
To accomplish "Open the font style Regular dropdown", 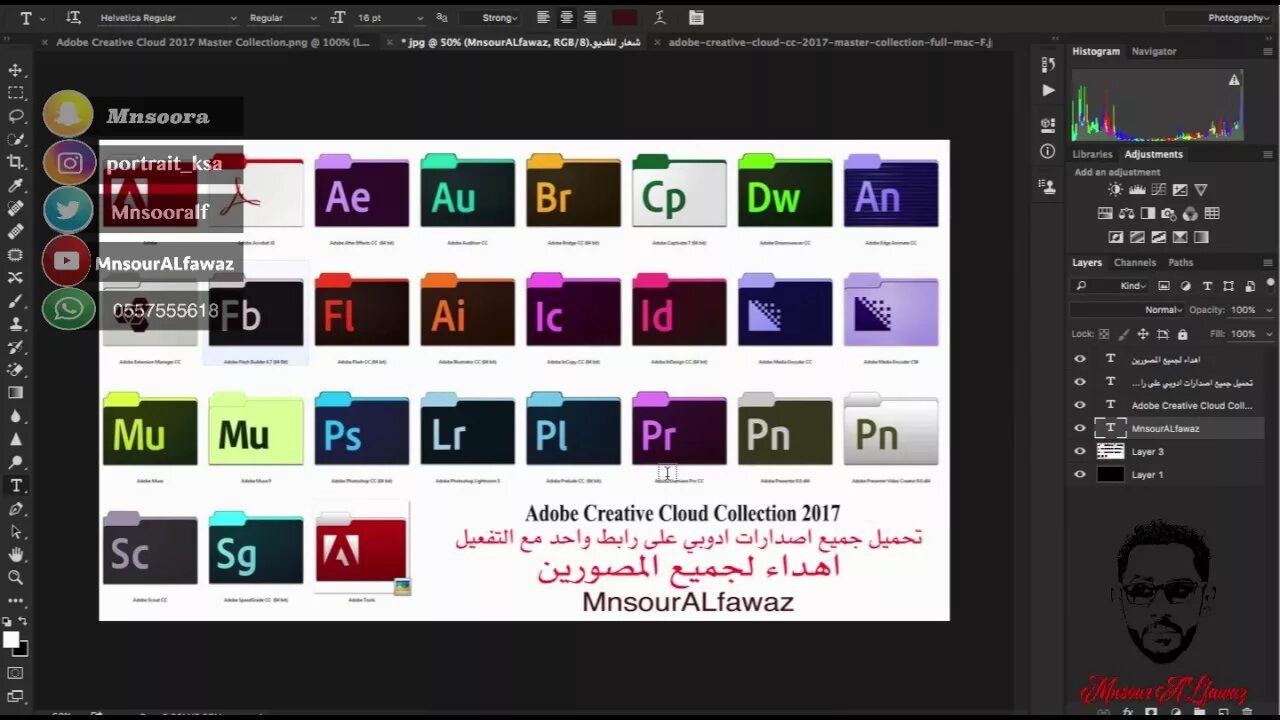I will (x=283, y=18).
